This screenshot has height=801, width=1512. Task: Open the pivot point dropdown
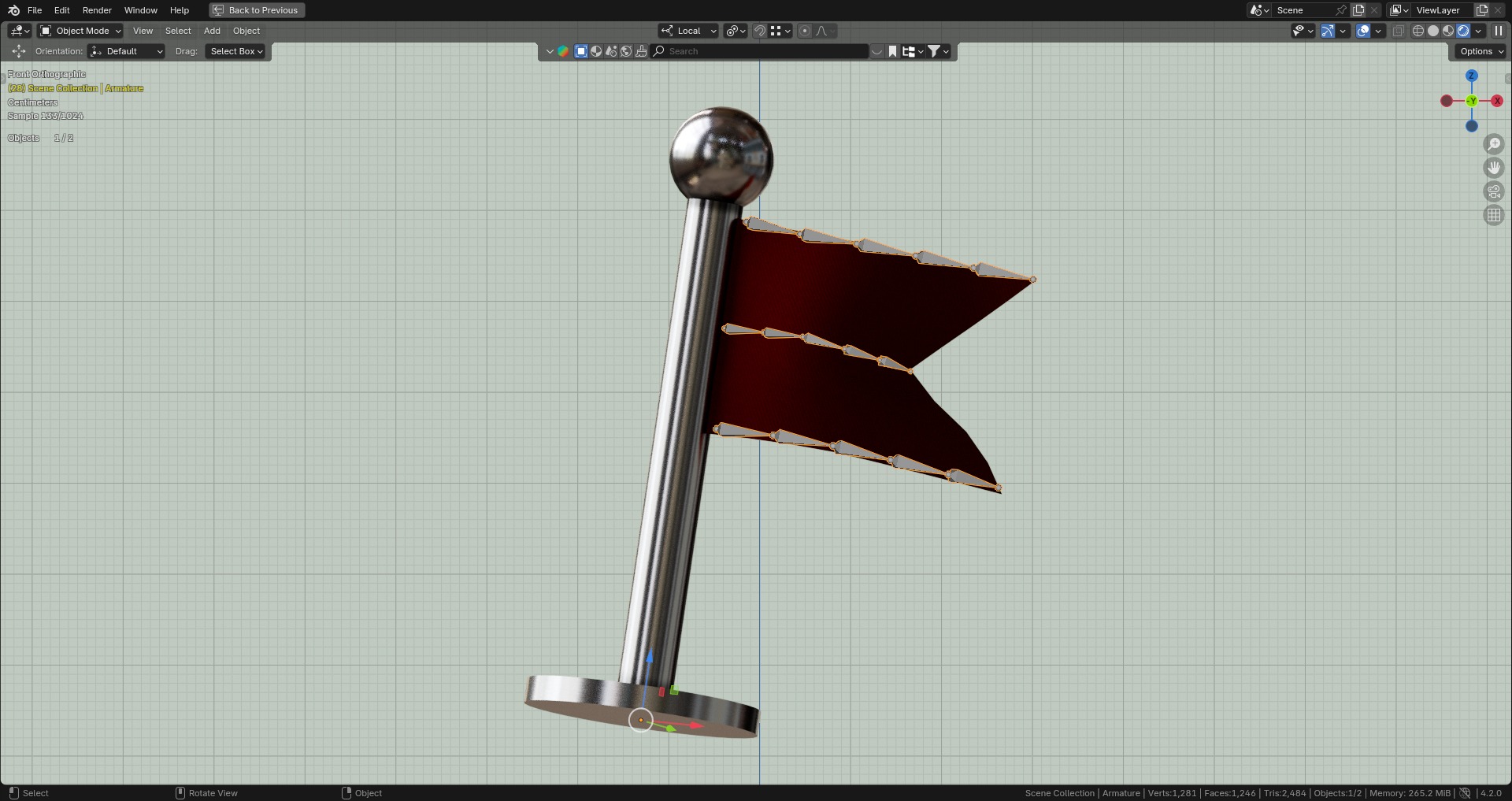tap(736, 31)
